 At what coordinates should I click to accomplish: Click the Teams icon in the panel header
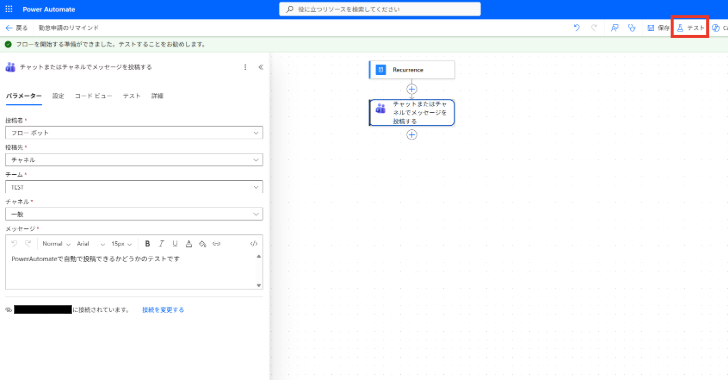(x=10, y=67)
